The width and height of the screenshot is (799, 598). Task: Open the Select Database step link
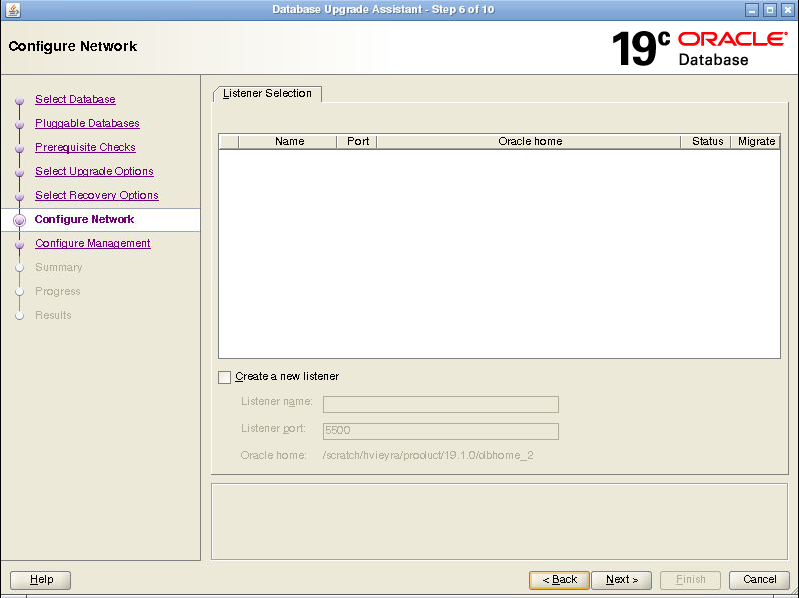tap(75, 100)
